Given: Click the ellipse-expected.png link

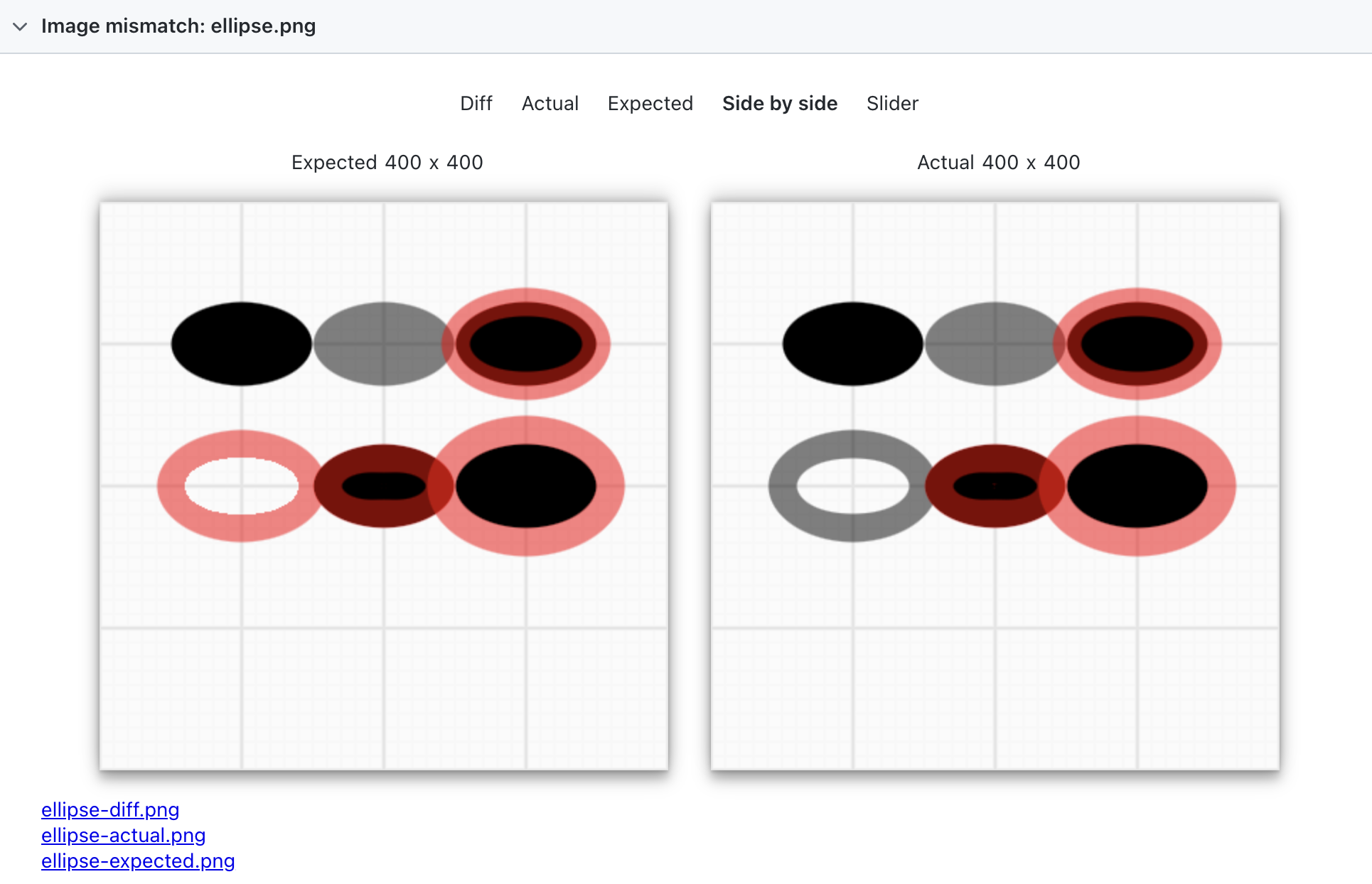Looking at the screenshot, I should [x=138, y=861].
